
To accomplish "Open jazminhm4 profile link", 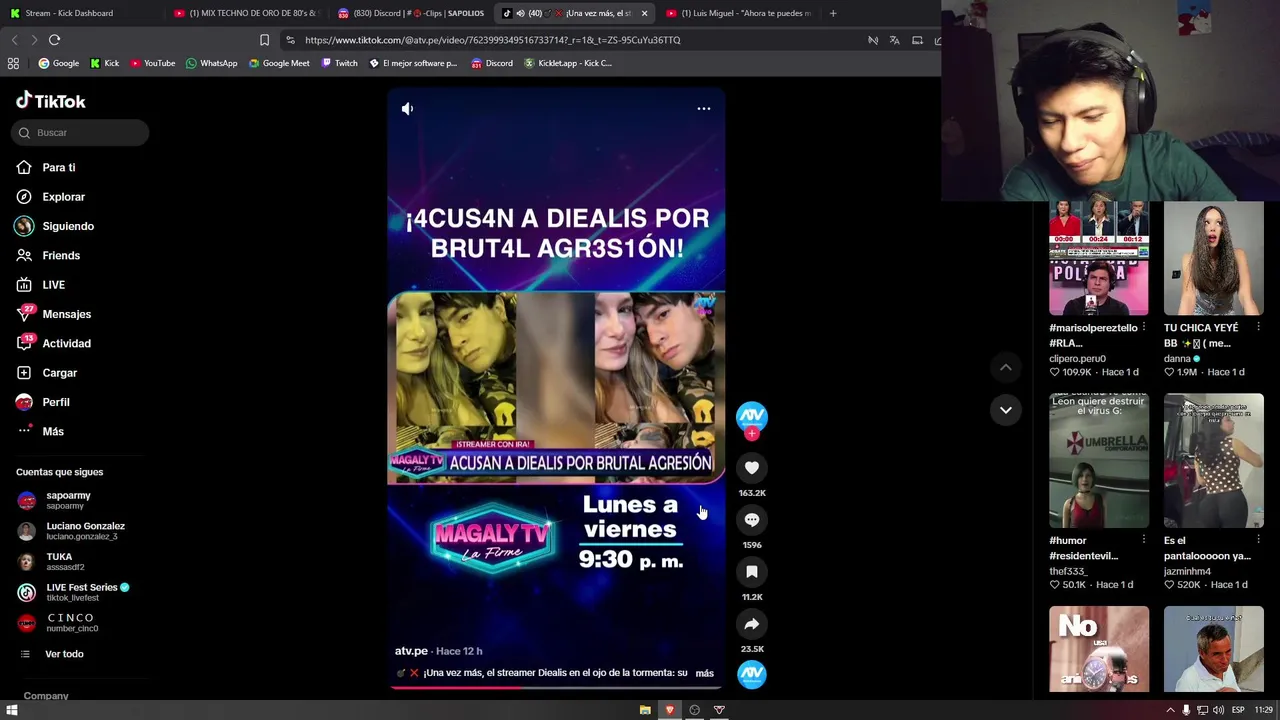I will (1187, 571).
